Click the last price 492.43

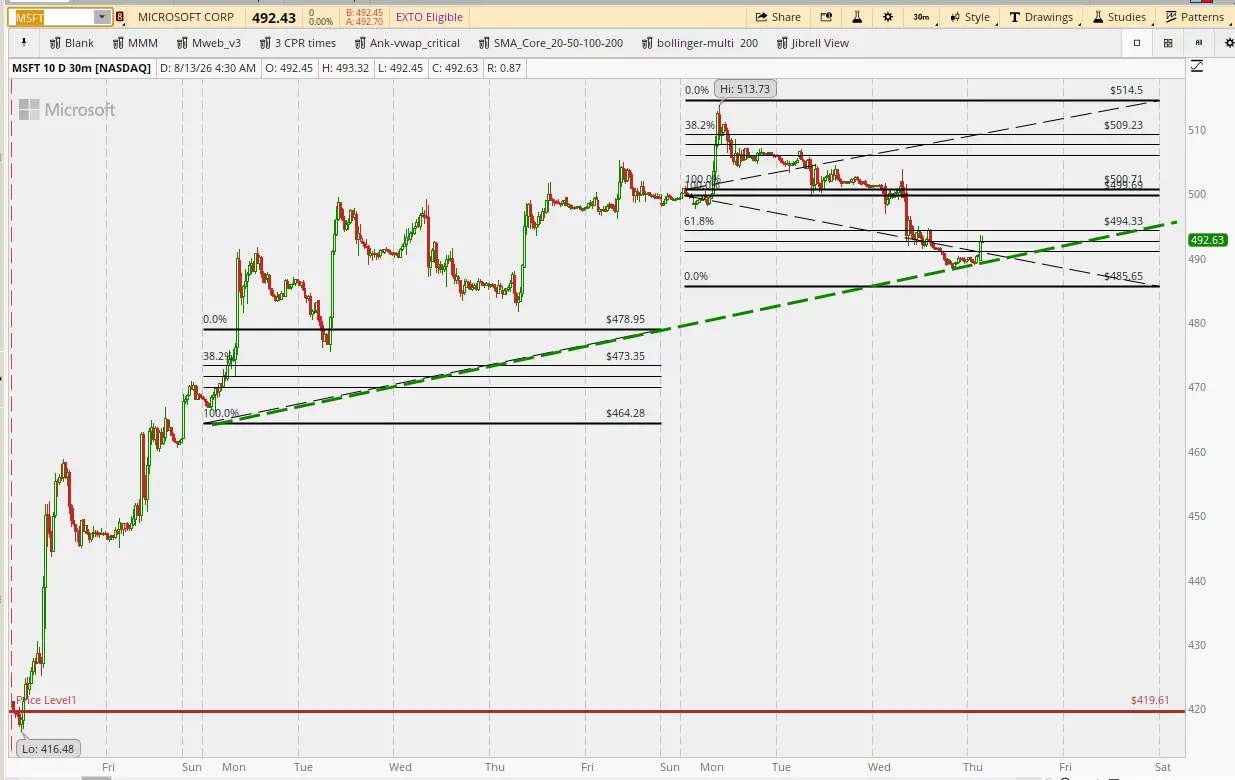(x=274, y=17)
